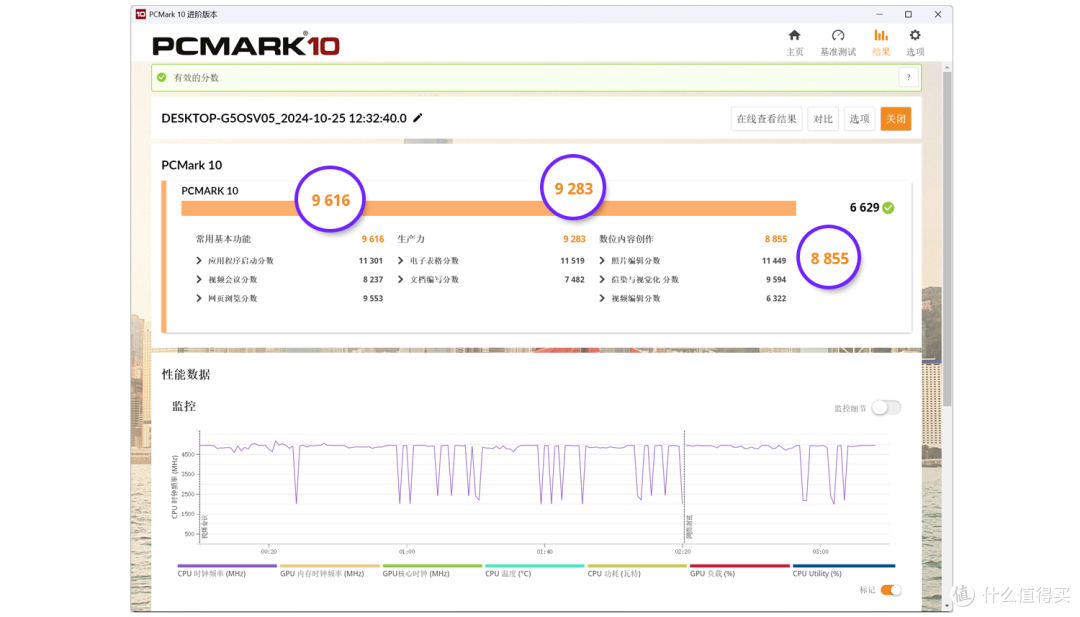Viewport: 1080px width, 617px height.
Task: Open the home page icon
Action: pos(794,36)
